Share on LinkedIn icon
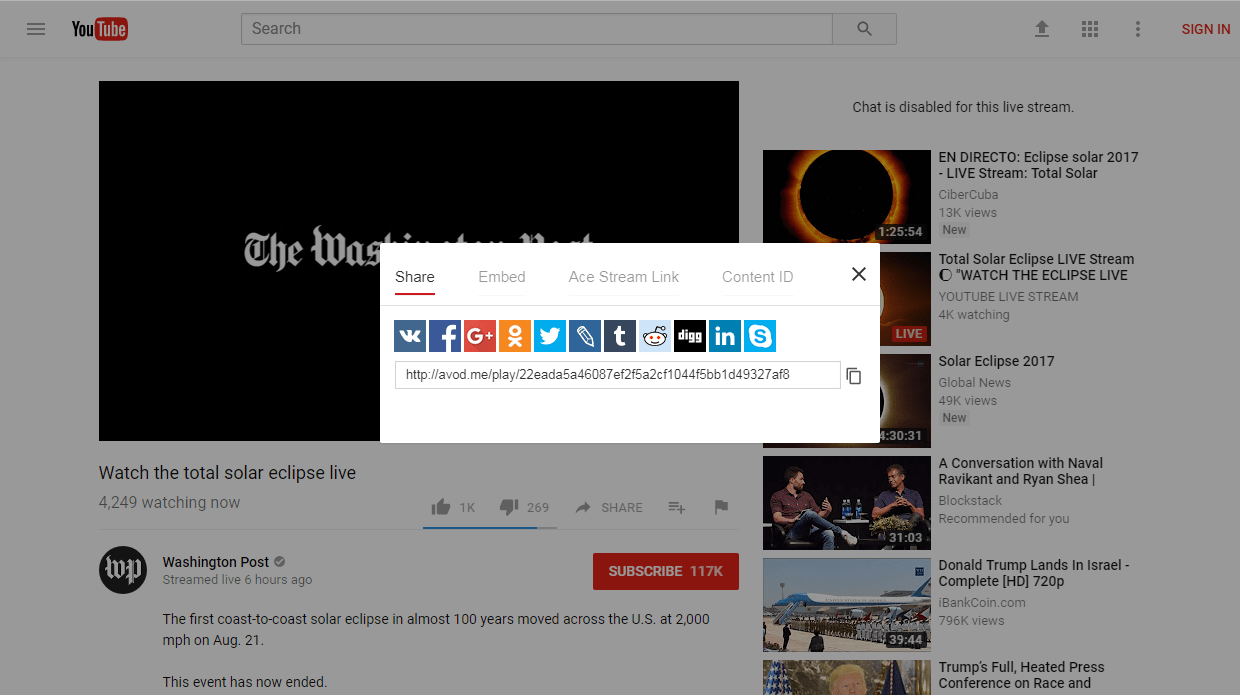 [x=725, y=336]
